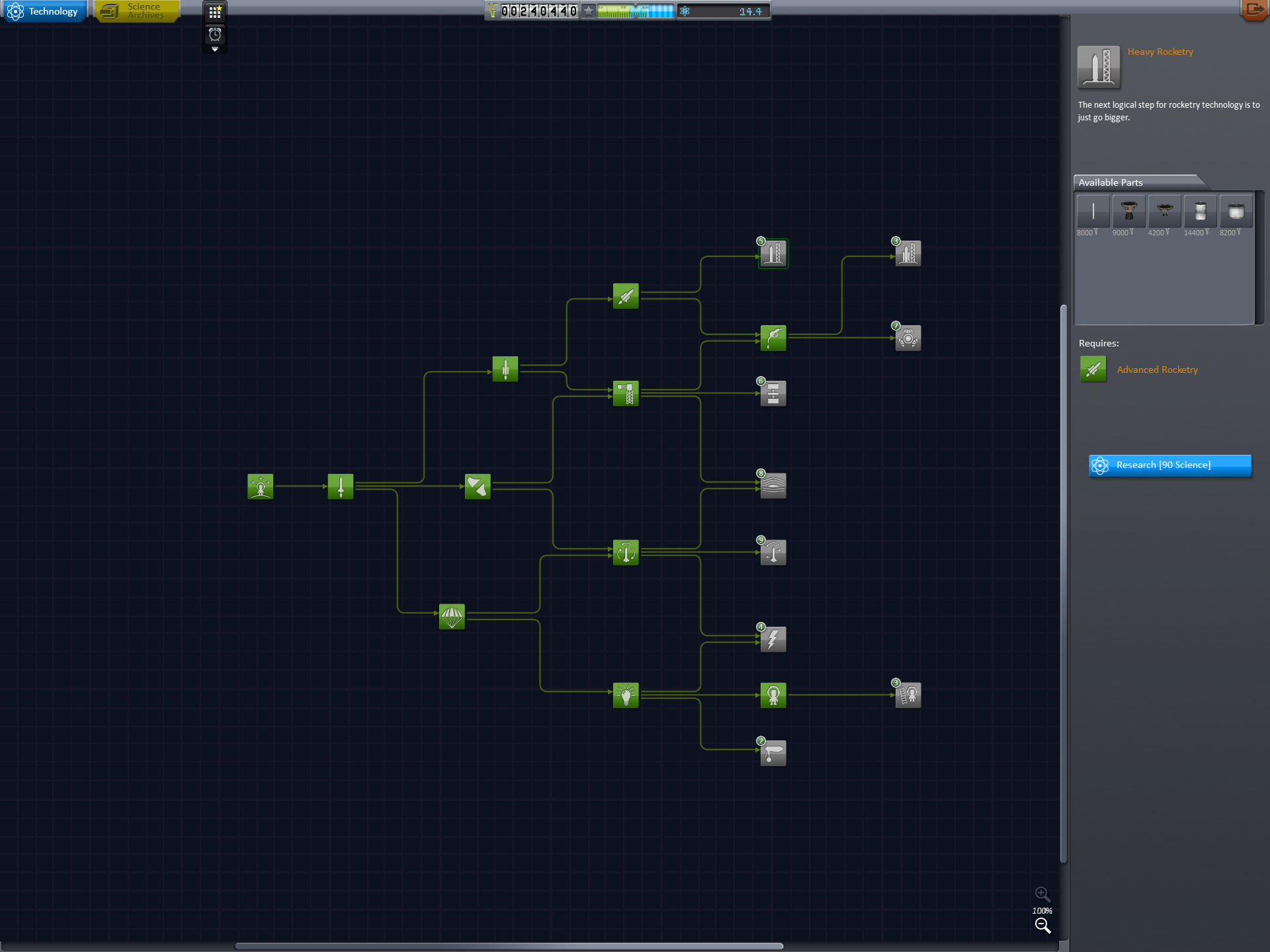Select the grey flight control node badge 9

tap(773, 552)
